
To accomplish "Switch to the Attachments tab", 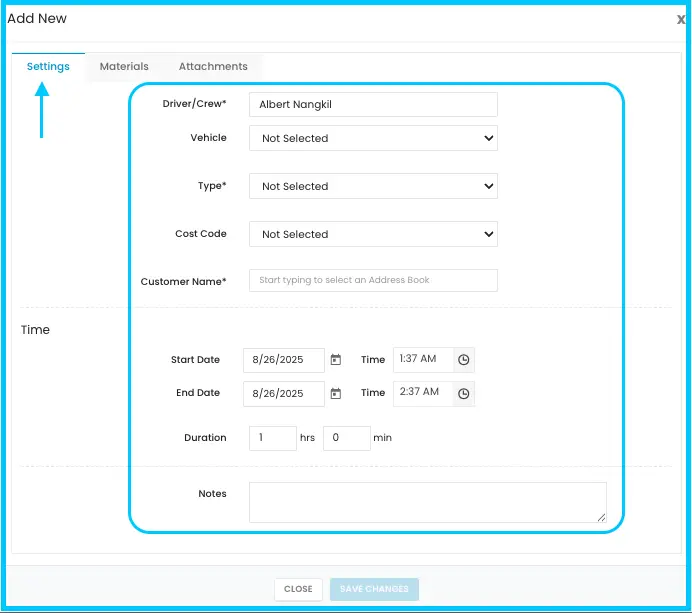I will 213,67.
